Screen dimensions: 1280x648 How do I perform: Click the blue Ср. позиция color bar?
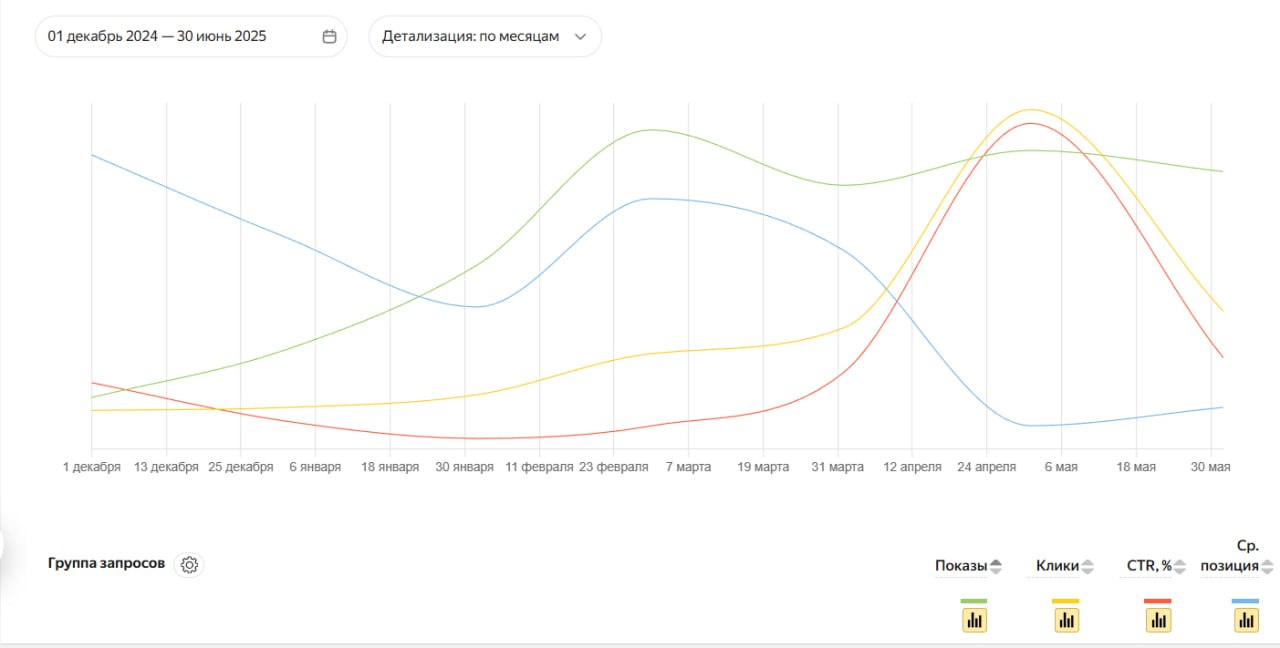(x=1245, y=601)
